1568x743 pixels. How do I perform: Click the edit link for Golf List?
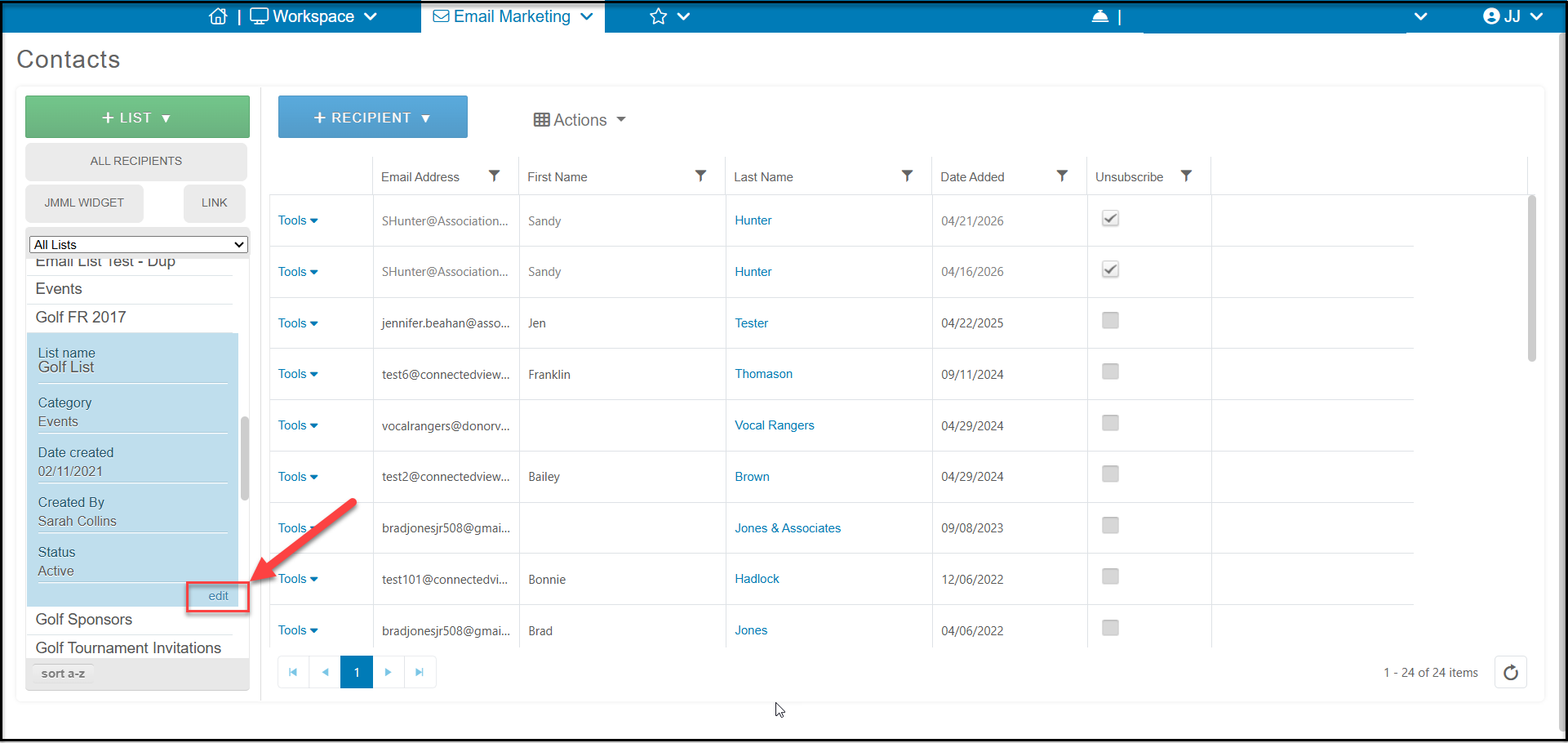[x=218, y=596]
